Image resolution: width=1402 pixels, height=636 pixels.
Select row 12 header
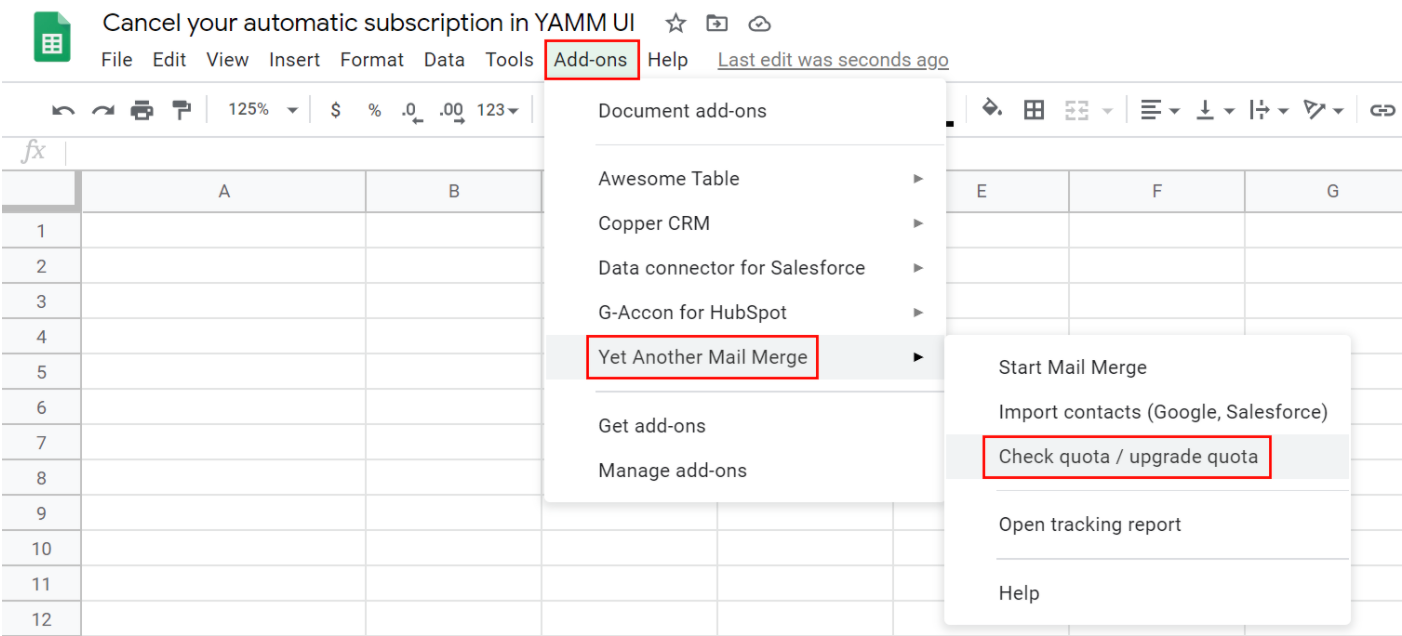tap(41, 619)
